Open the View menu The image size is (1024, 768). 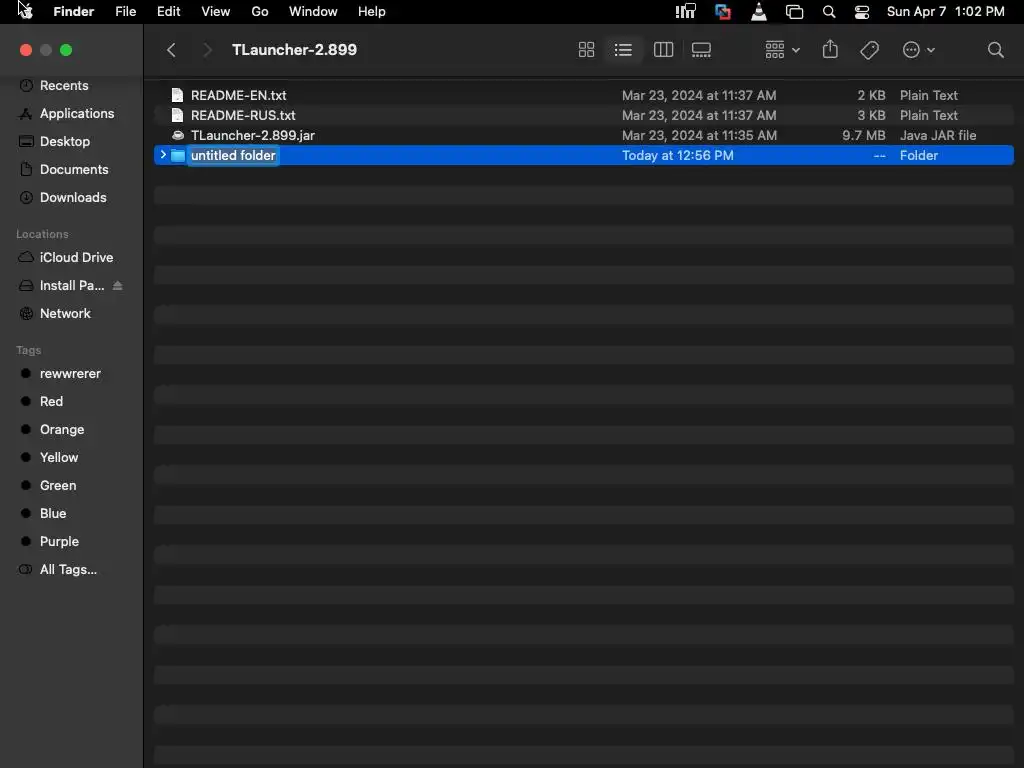point(216,12)
